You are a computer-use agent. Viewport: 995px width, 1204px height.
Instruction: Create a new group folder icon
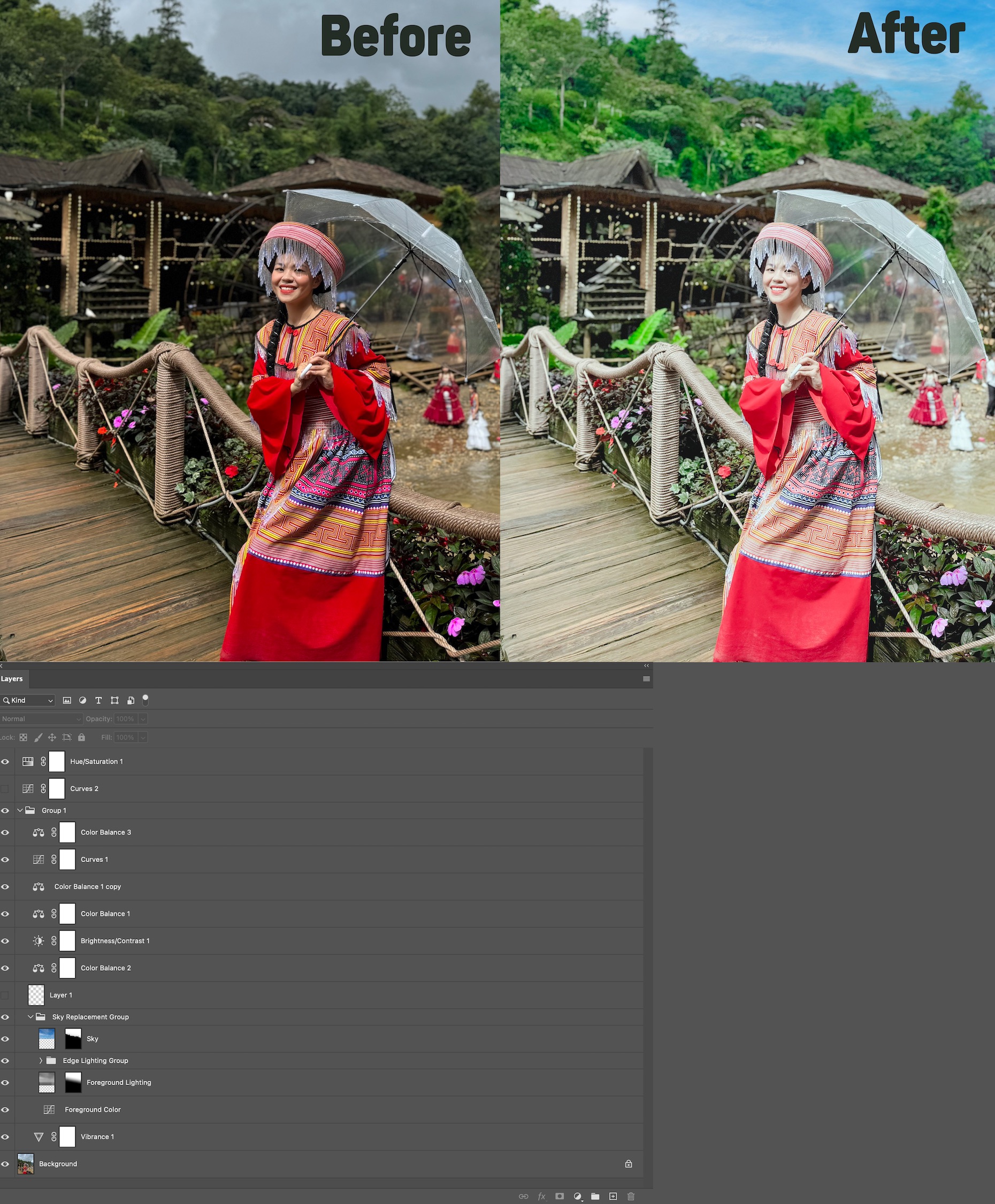595,1196
